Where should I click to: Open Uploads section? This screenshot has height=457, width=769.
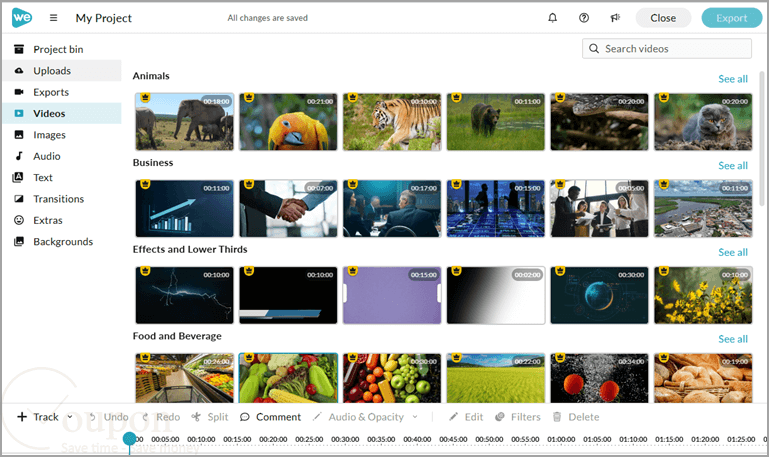coord(62,71)
